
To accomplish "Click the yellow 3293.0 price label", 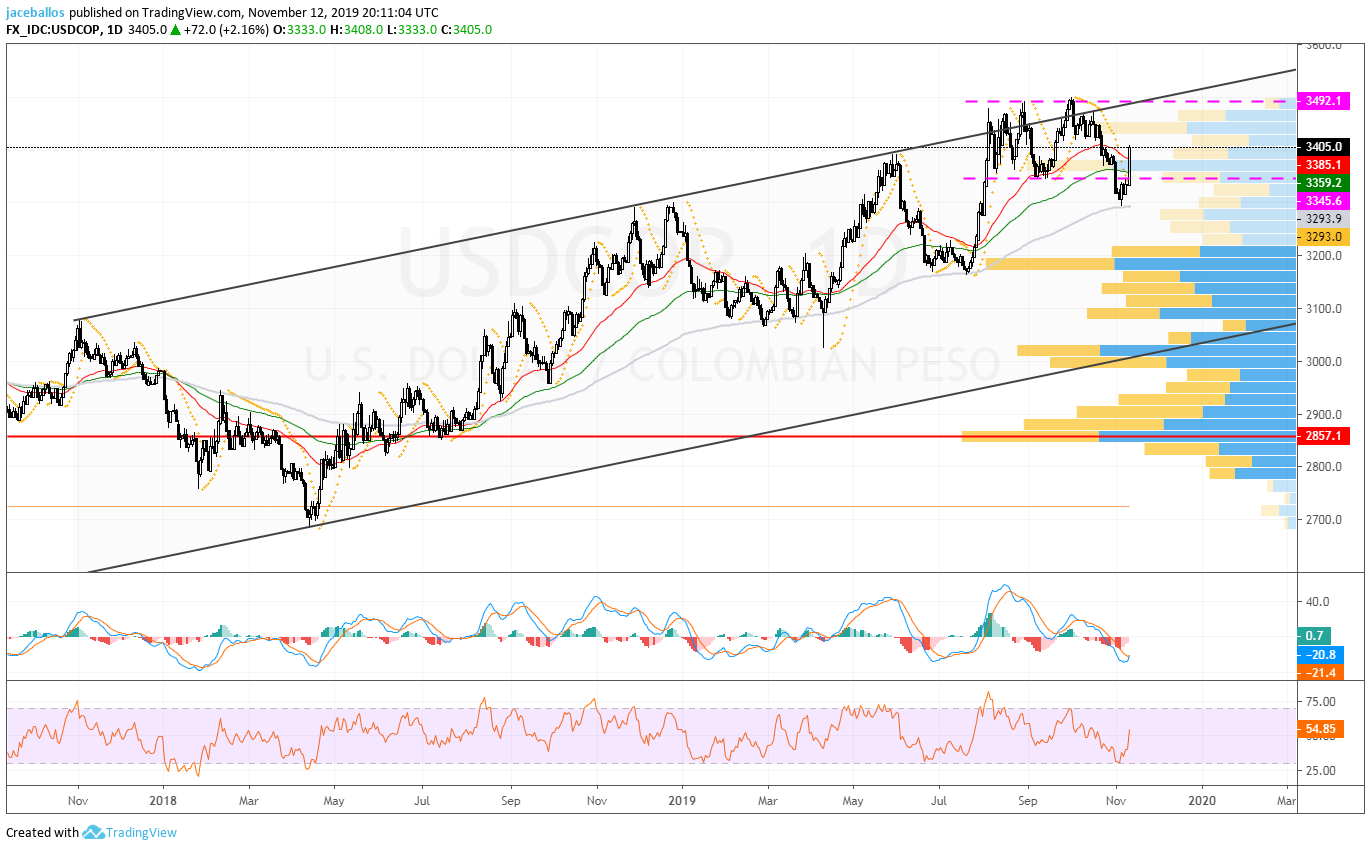I will tap(1325, 236).
